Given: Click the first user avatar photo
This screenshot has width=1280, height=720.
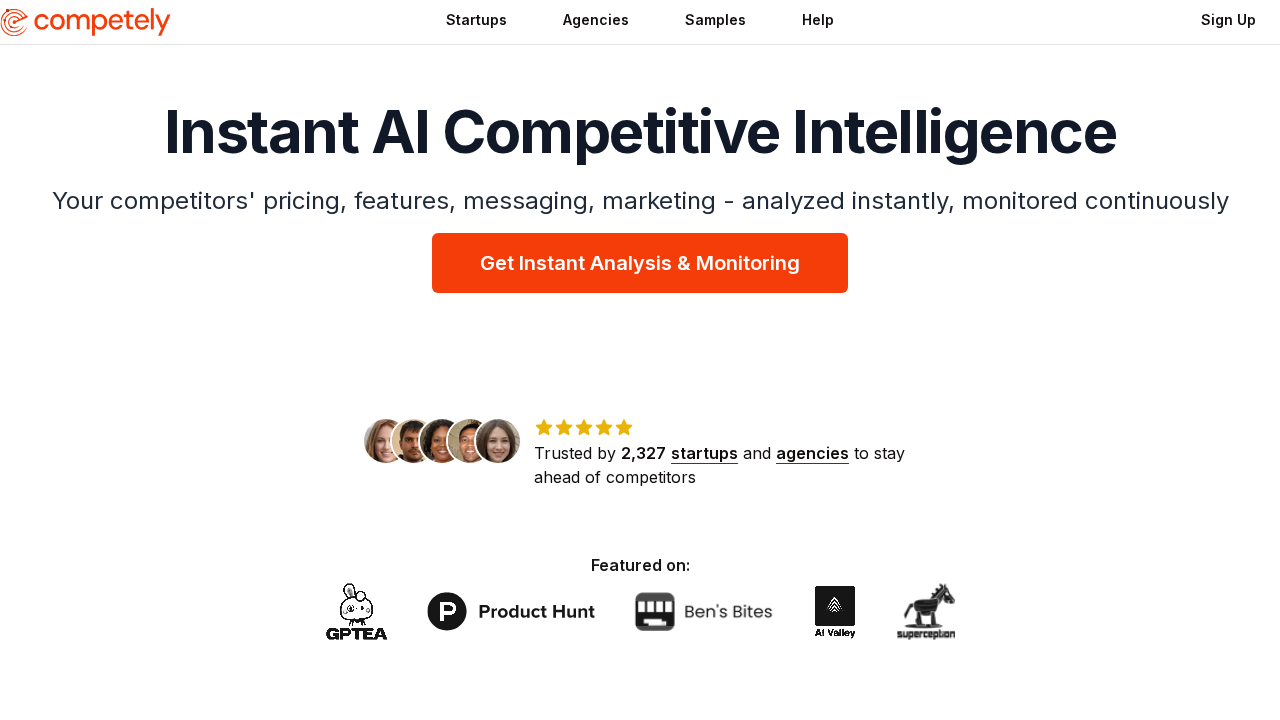Looking at the screenshot, I should [382, 441].
